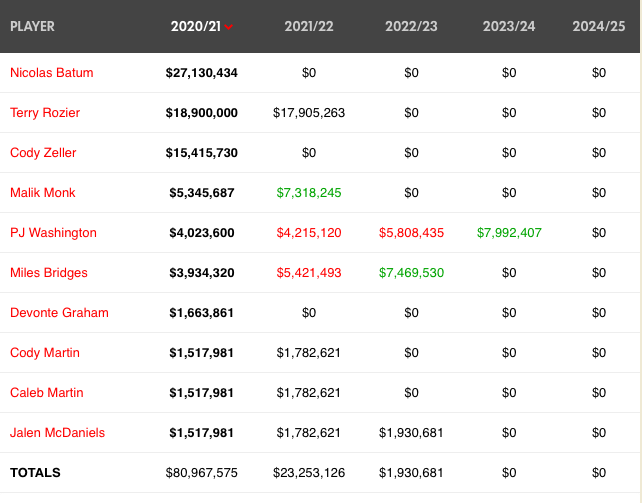642x503 pixels.
Task: Select the green $7,992,407 value
Action: pyautogui.click(x=509, y=233)
